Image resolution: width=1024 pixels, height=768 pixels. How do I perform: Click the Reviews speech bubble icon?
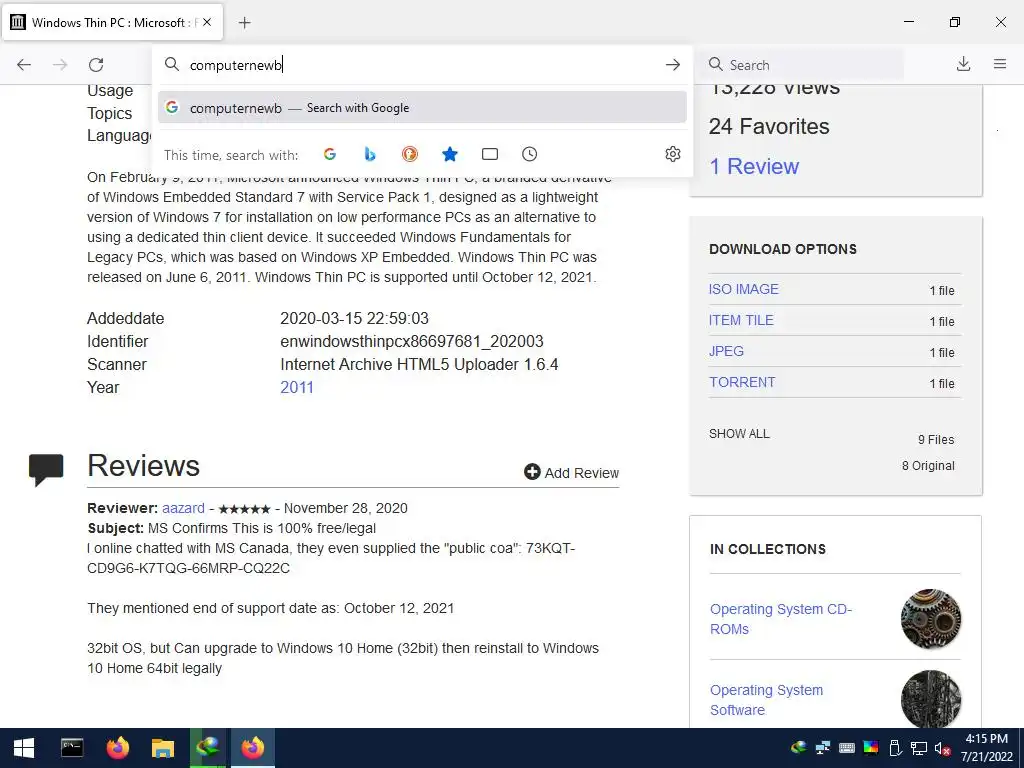tap(46, 470)
